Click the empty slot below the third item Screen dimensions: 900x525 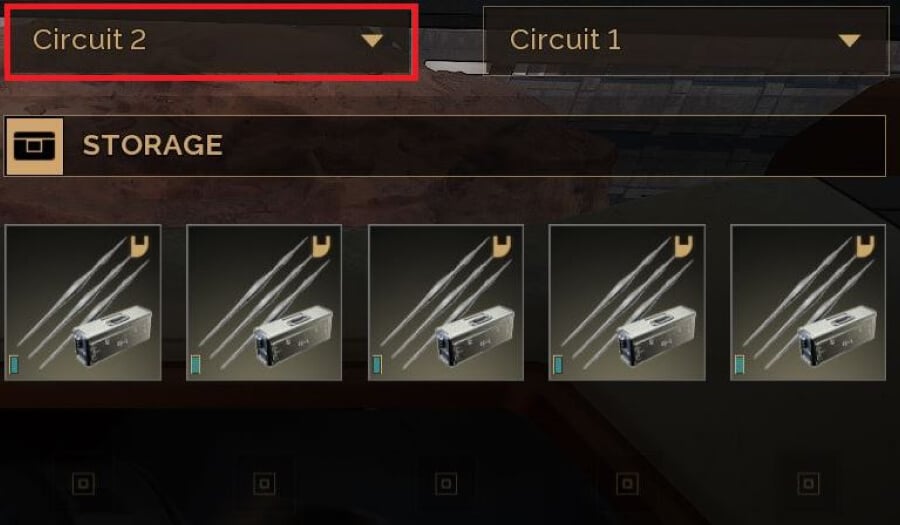(446, 484)
